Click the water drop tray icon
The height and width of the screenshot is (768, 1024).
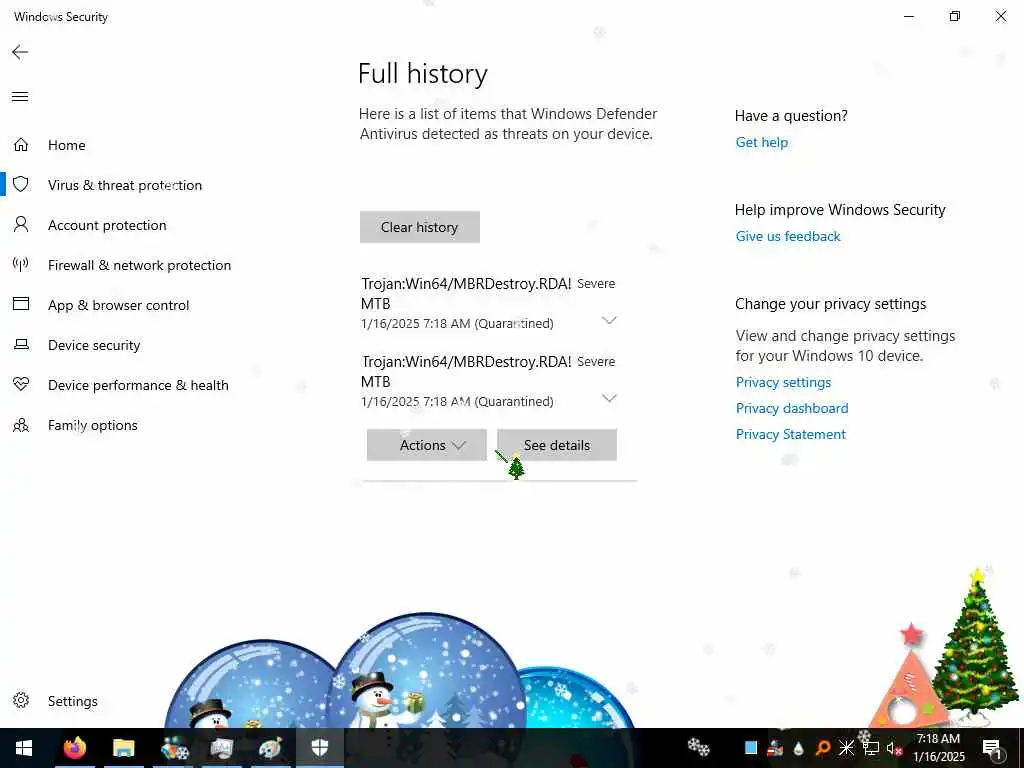point(799,748)
